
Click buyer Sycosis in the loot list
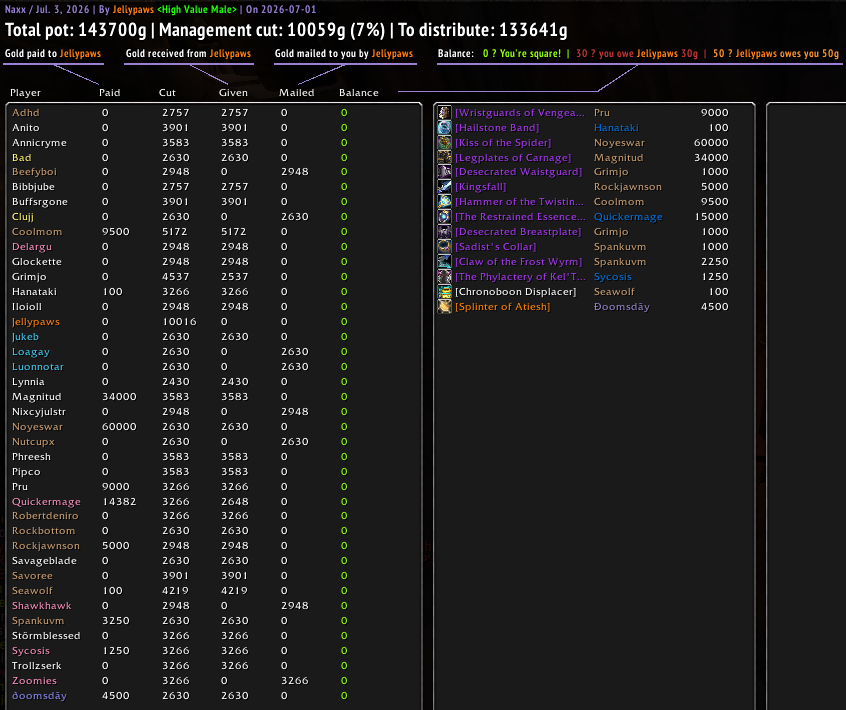click(612, 277)
